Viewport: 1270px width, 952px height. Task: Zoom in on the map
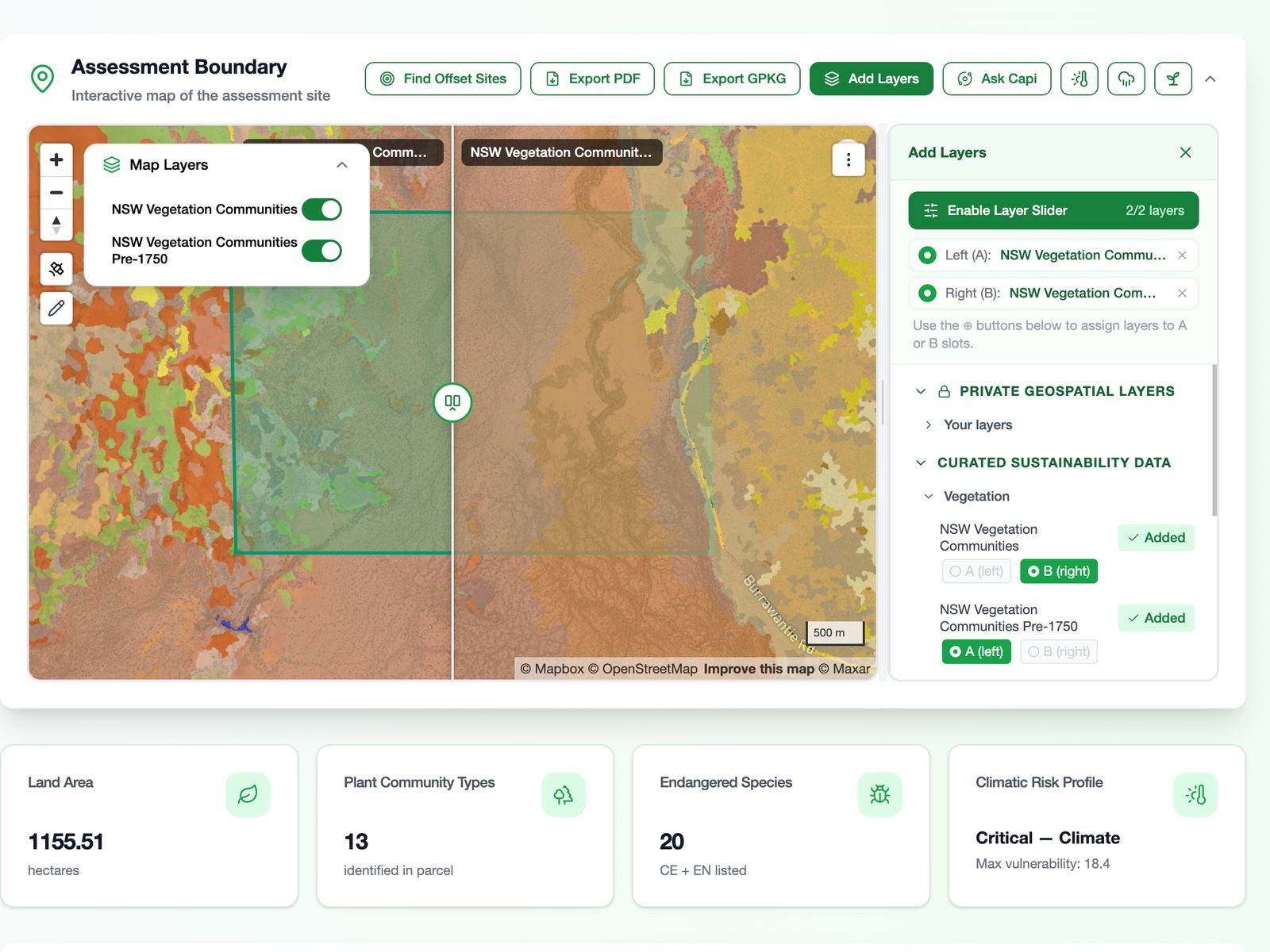[x=56, y=159]
